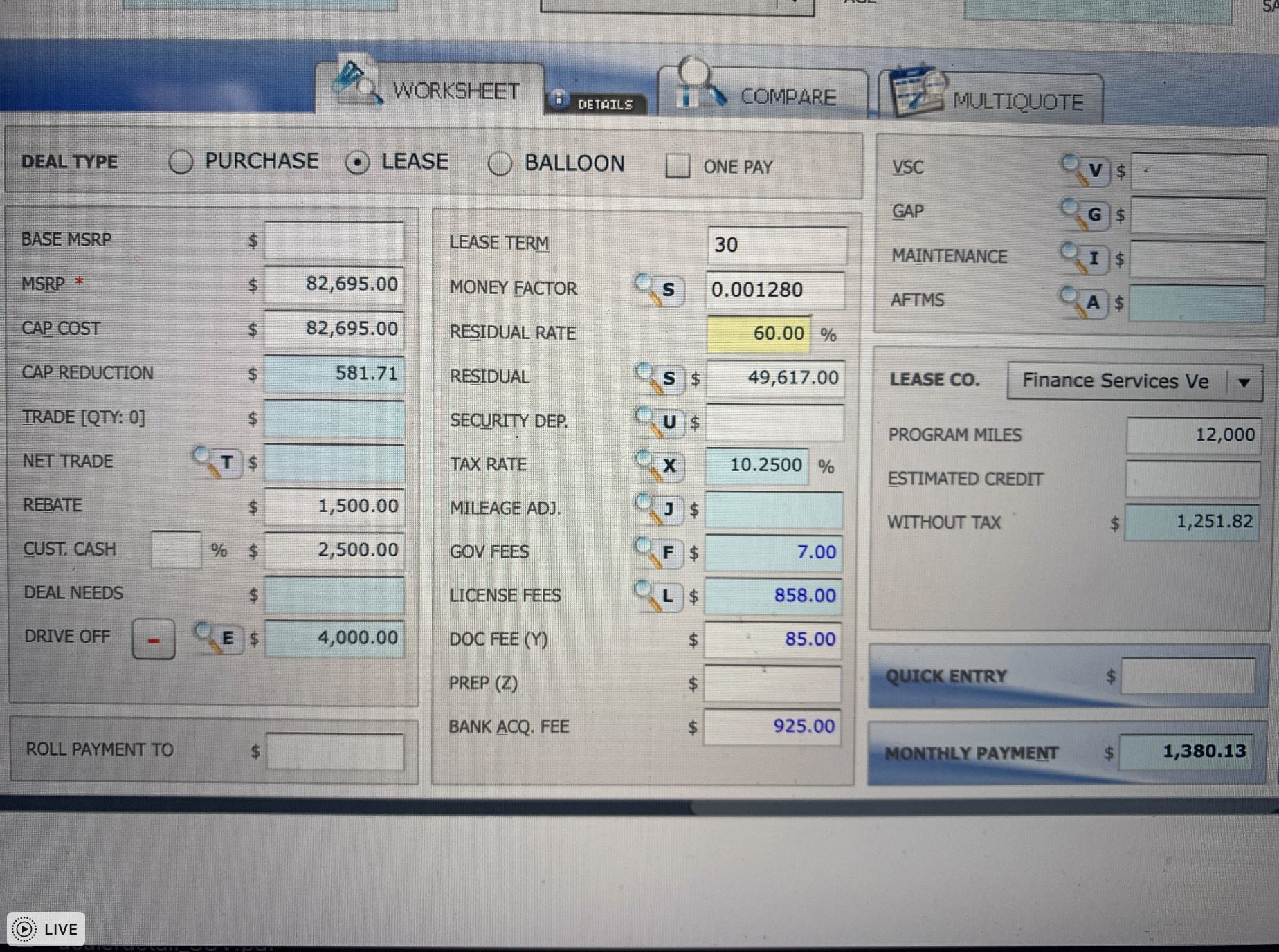Click the Money Factor 0.001280 field
Screen dimensions: 1279x952
pos(776,290)
